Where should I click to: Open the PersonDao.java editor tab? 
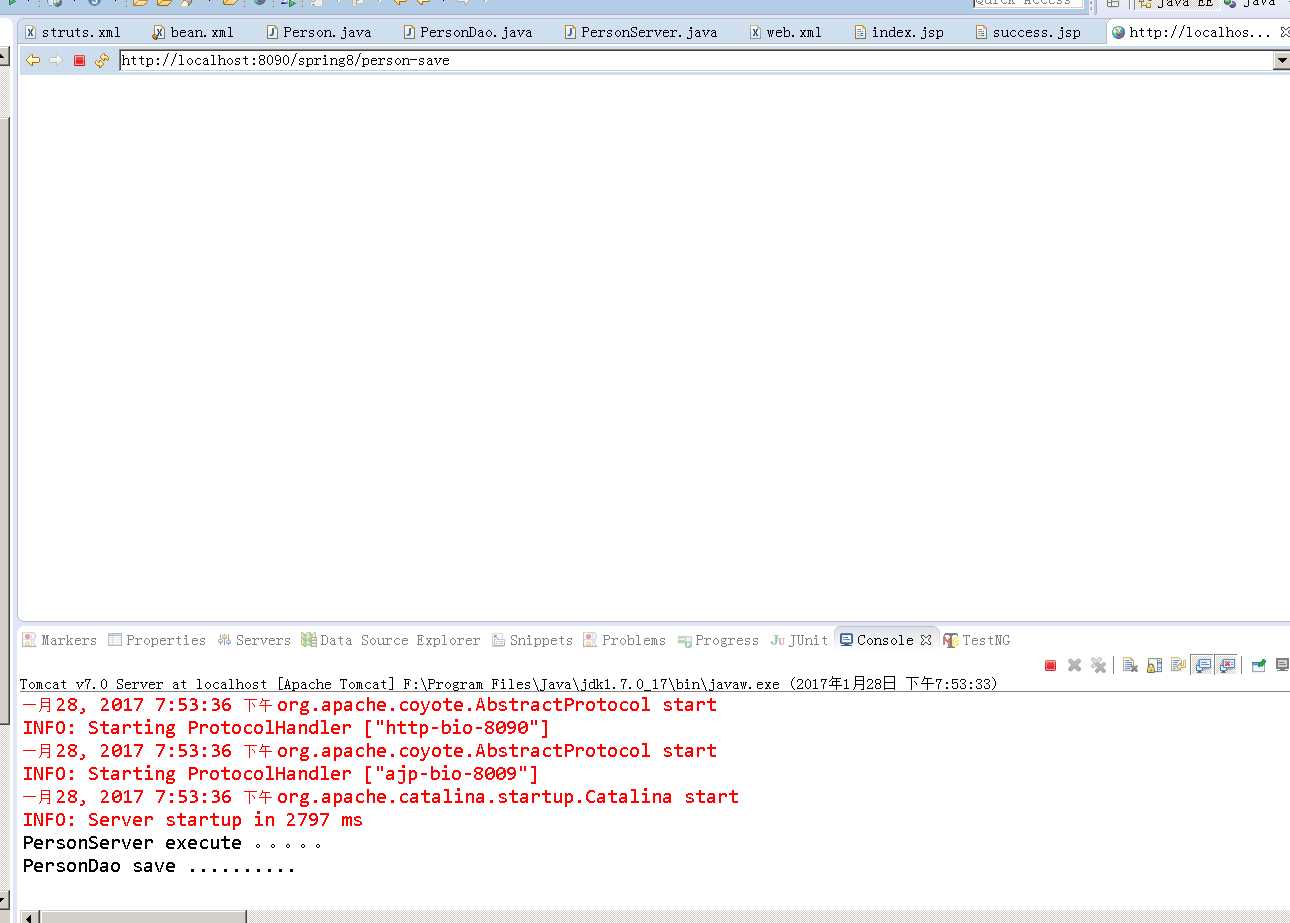(467, 32)
